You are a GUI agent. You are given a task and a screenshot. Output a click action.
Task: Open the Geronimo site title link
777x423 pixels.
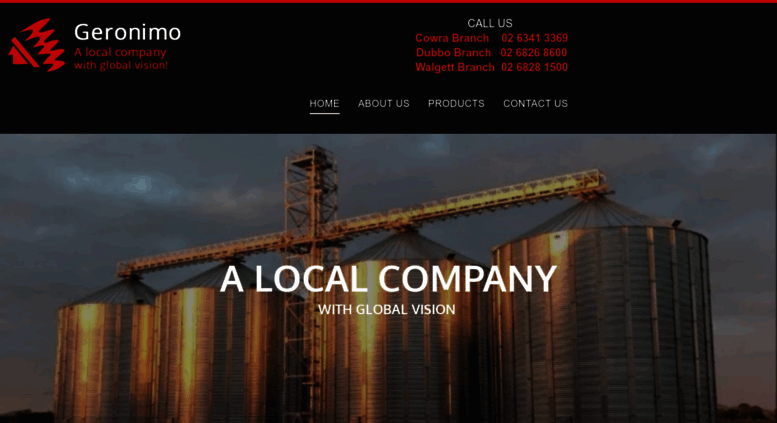(x=127, y=32)
